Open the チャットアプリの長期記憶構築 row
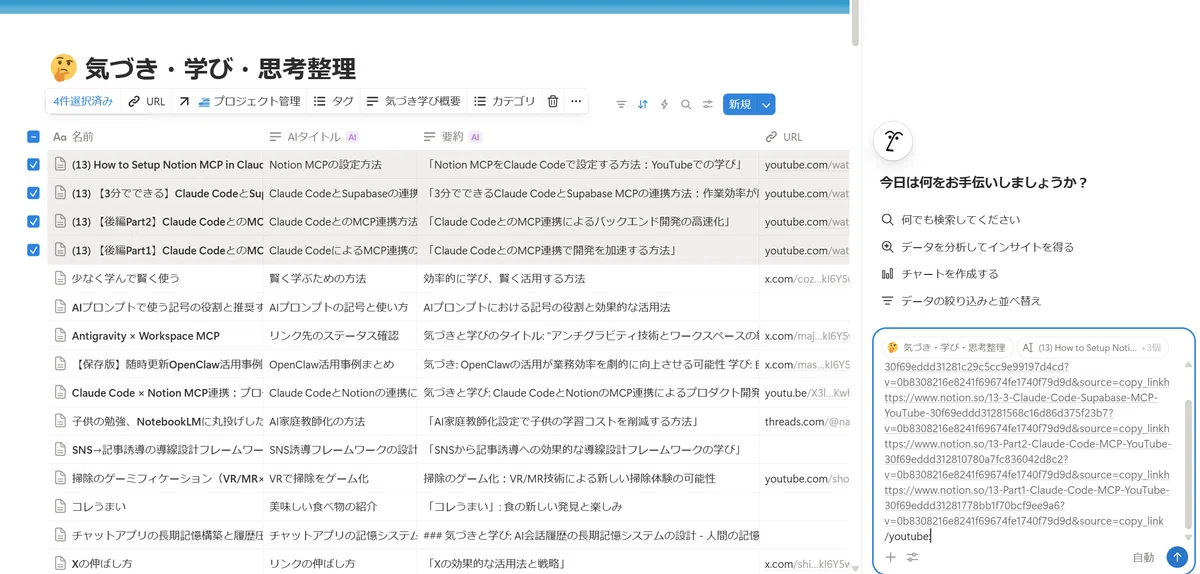This screenshot has height=574, width=1200. pyautogui.click(x=167, y=535)
